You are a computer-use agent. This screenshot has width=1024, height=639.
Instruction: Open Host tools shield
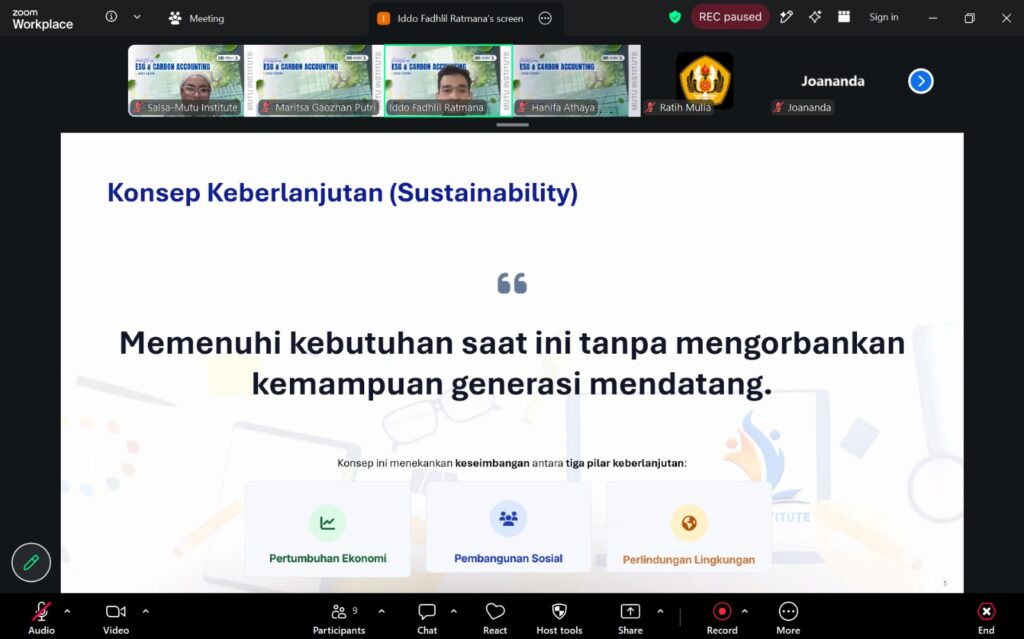coord(559,617)
